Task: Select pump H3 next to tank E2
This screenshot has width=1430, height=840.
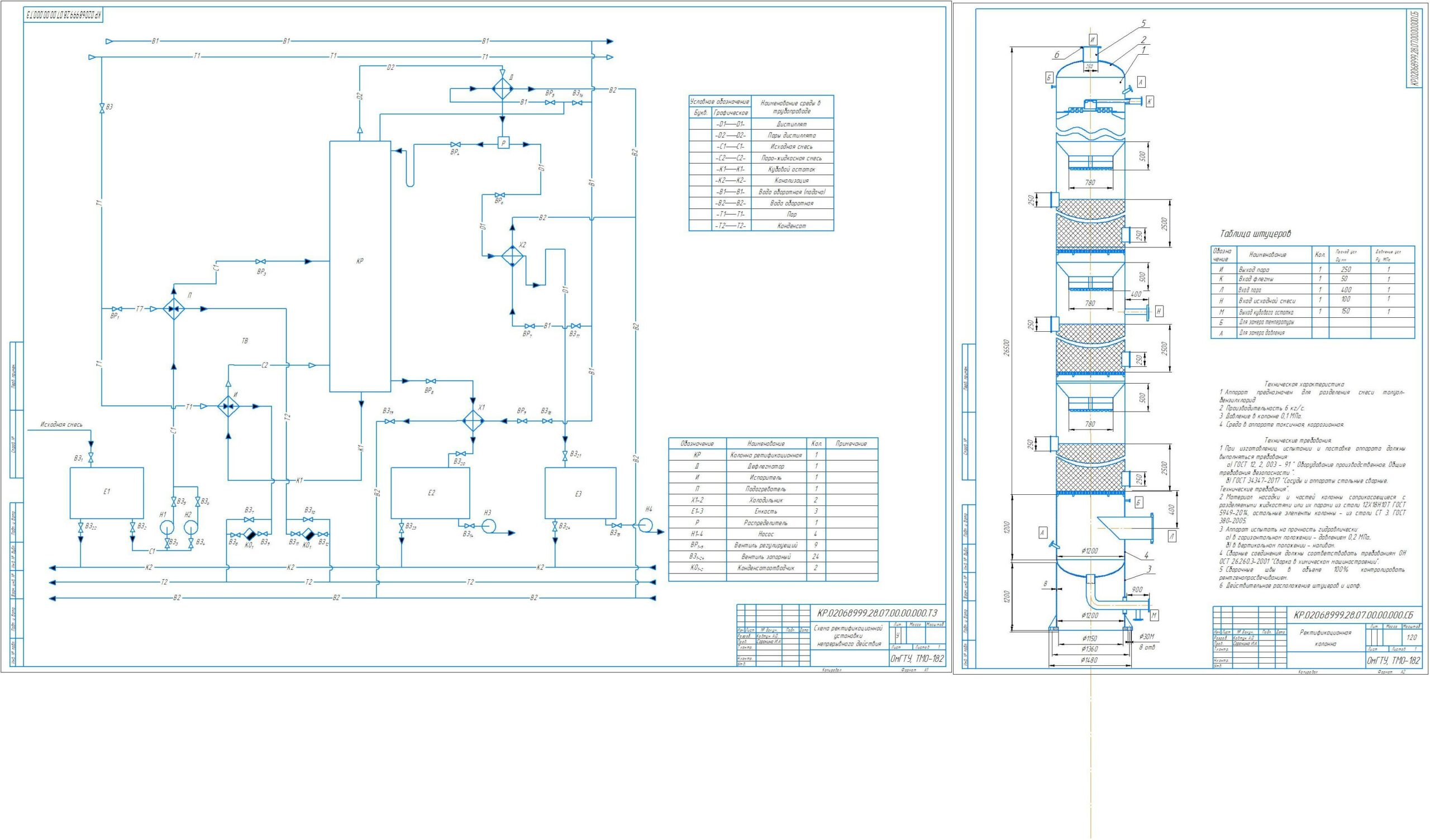Action: [x=489, y=526]
